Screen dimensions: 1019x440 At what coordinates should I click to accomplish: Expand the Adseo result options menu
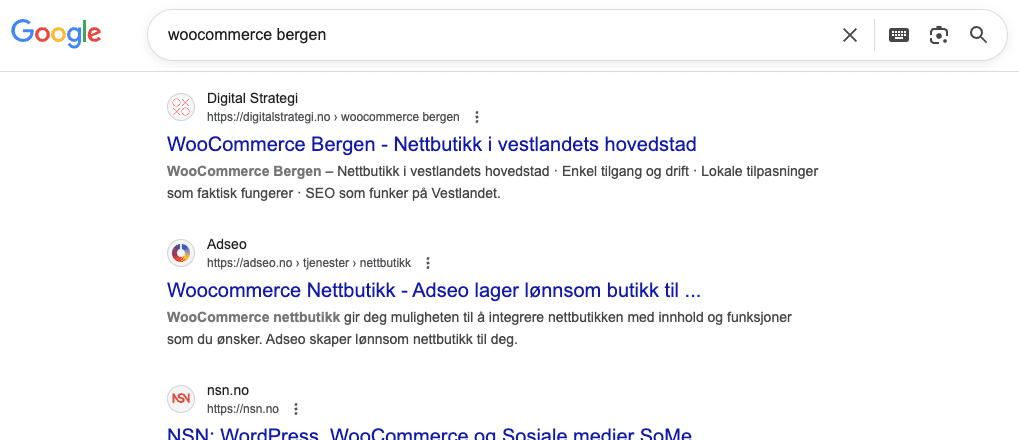(428, 263)
